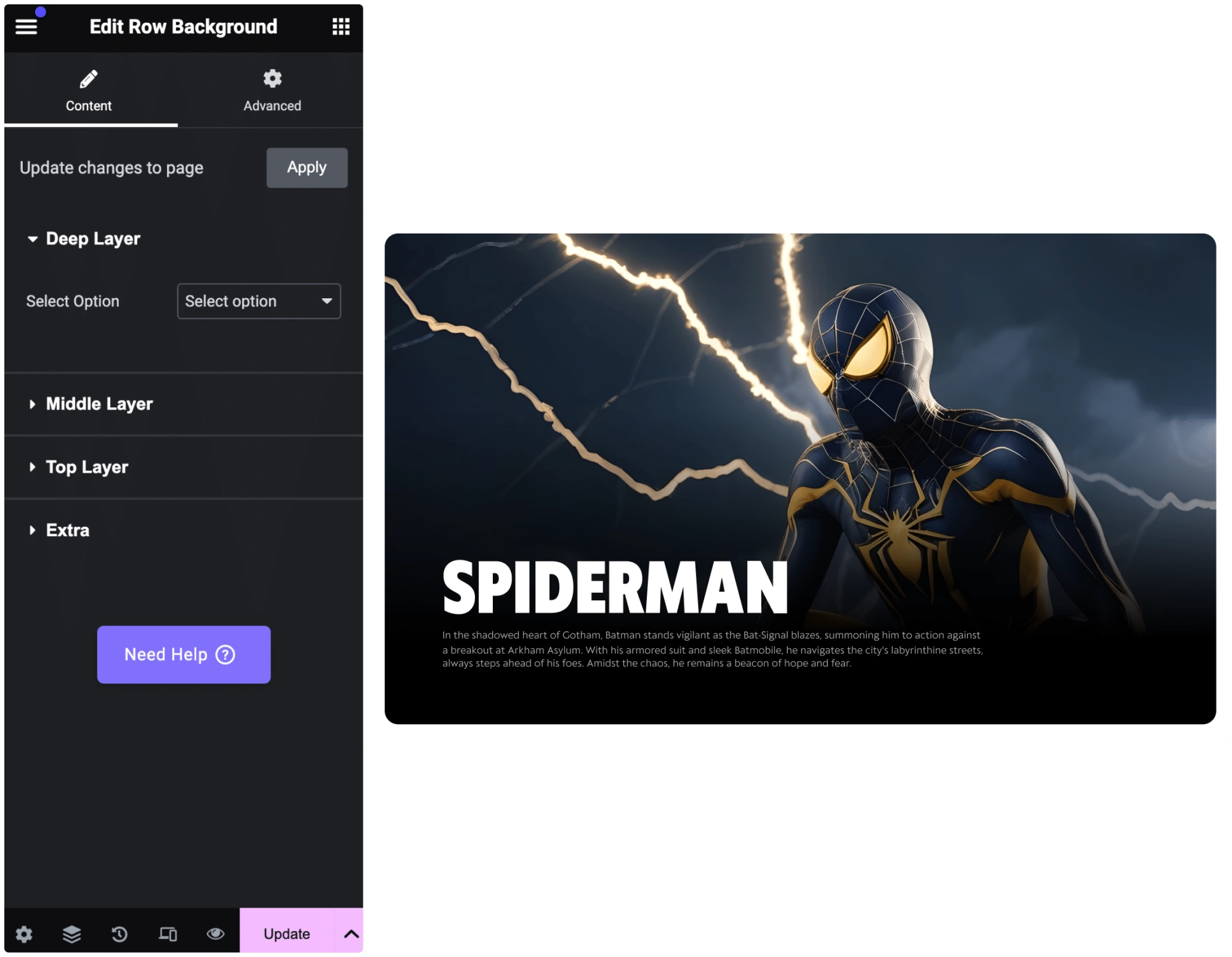Expand the Middle Layer section
The height and width of the screenshot is (957, 1232).
98,403
